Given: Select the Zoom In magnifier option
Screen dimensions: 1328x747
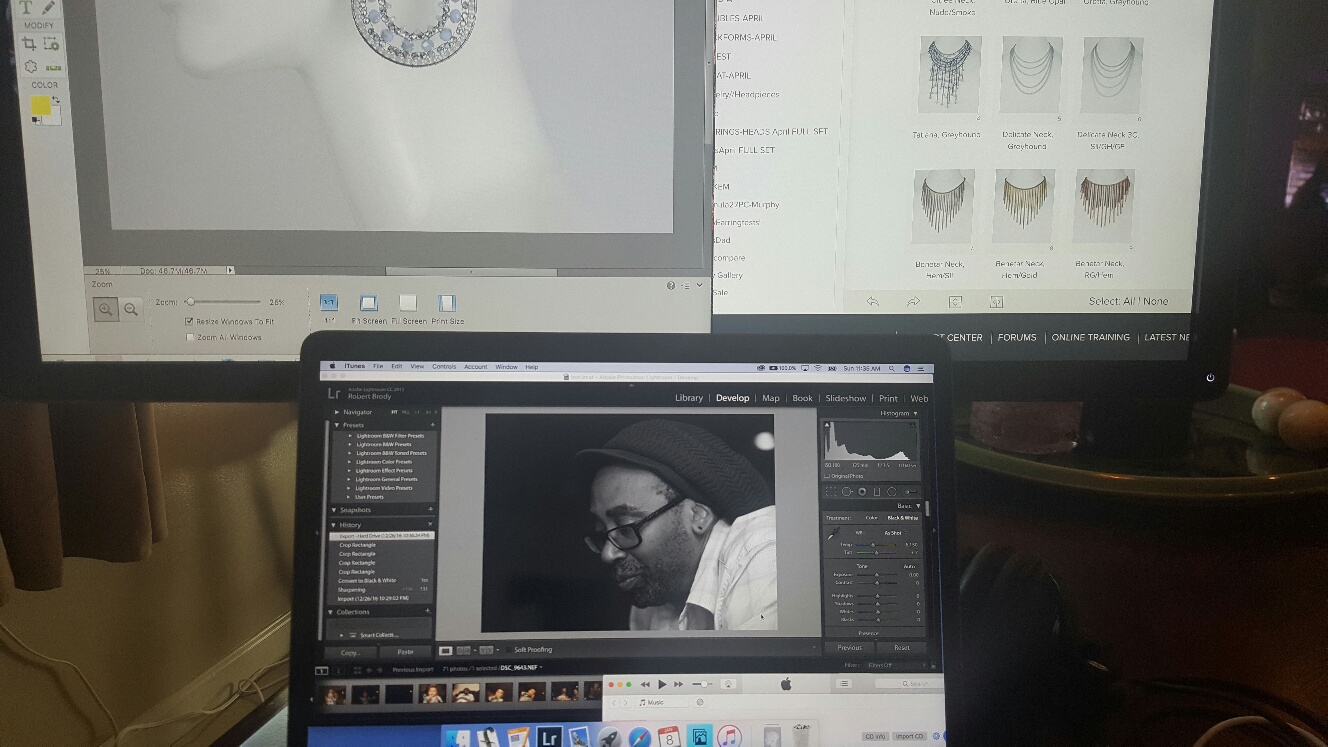Looking at the screenshot, I should coord(105,310).
